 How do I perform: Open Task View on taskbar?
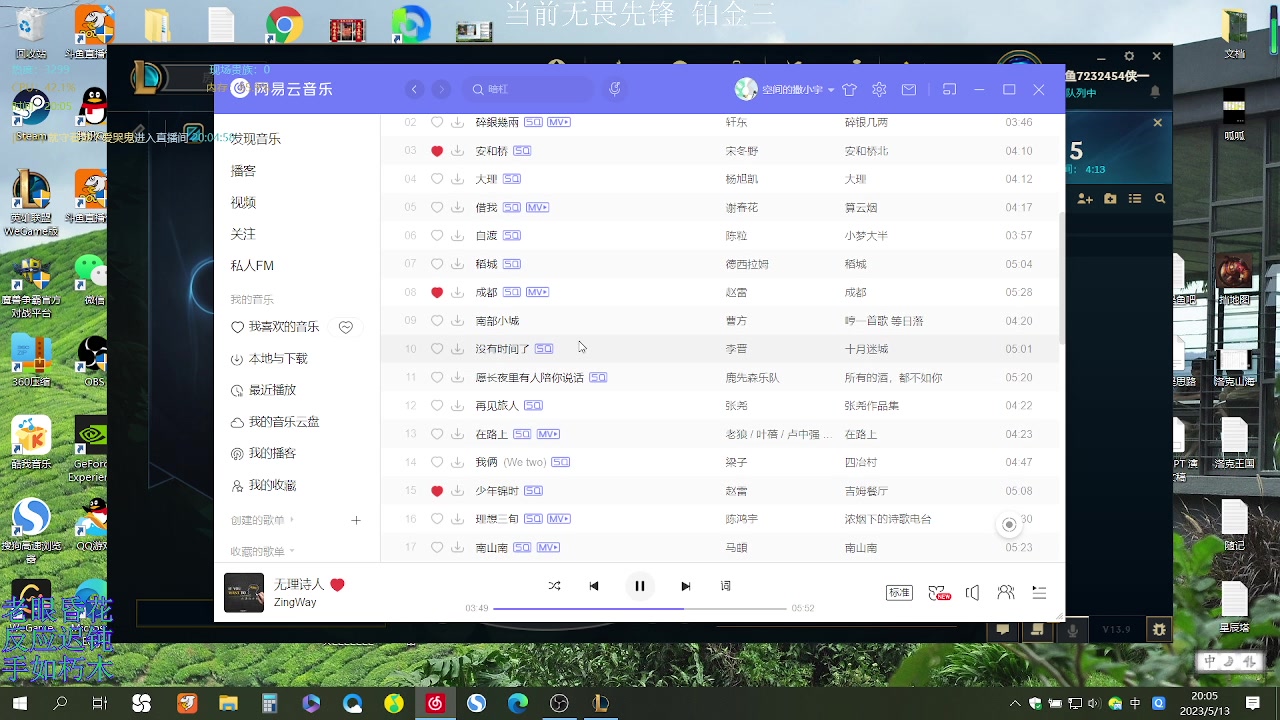100,704
